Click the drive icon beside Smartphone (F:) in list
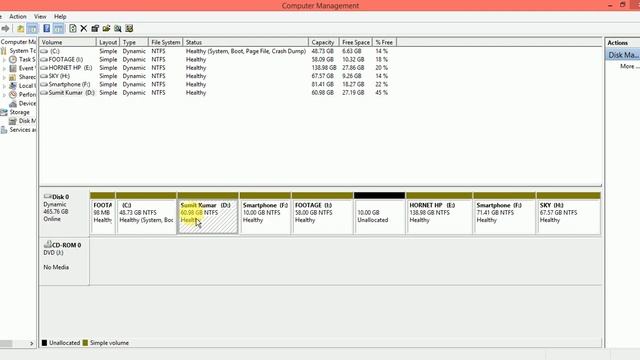640x360 pixels. 44,84
